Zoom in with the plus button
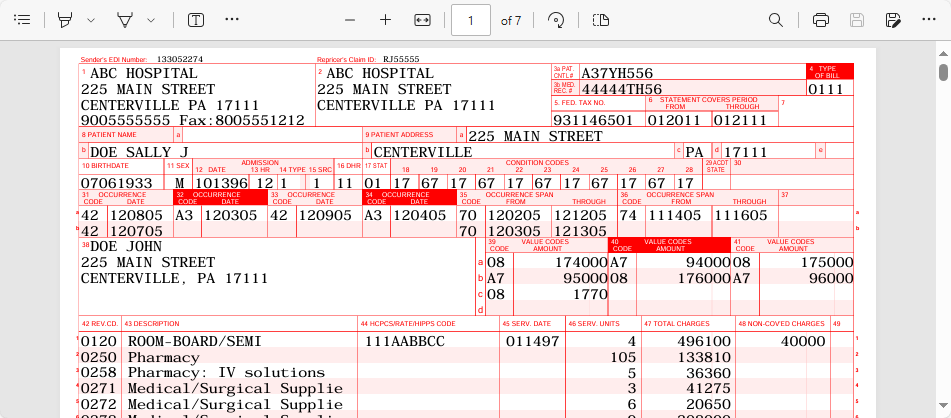 point(385,20)
